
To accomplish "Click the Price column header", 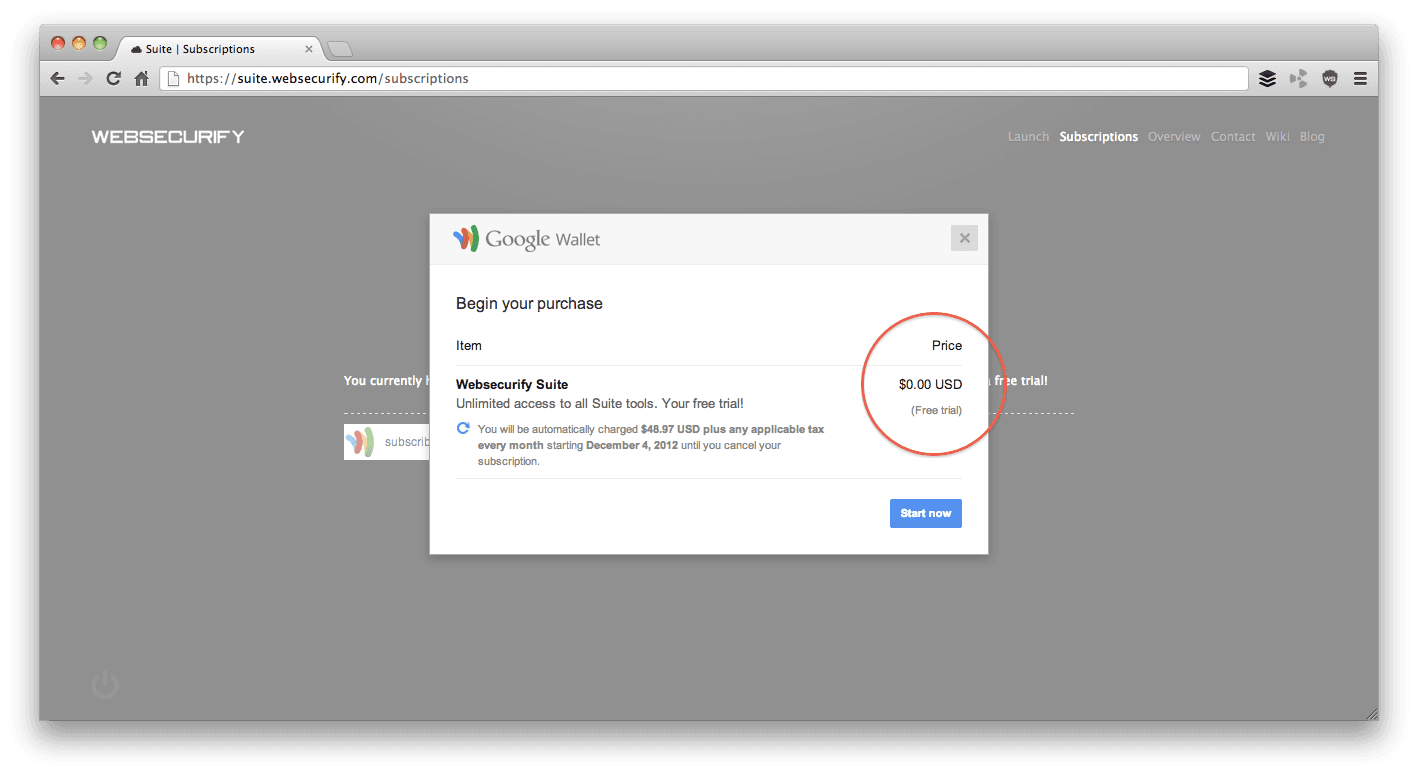I will (947, 345).
